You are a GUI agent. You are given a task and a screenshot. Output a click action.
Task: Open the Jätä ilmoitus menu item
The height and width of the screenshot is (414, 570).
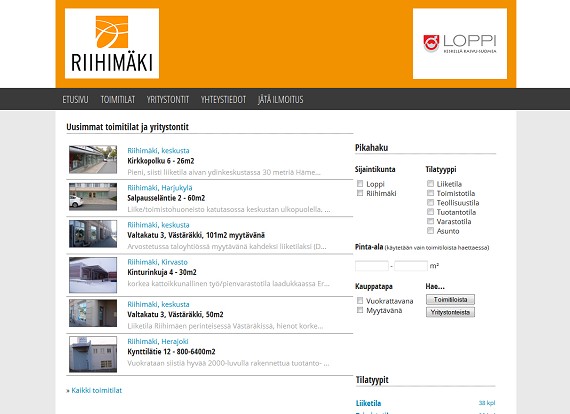[281, 99]
